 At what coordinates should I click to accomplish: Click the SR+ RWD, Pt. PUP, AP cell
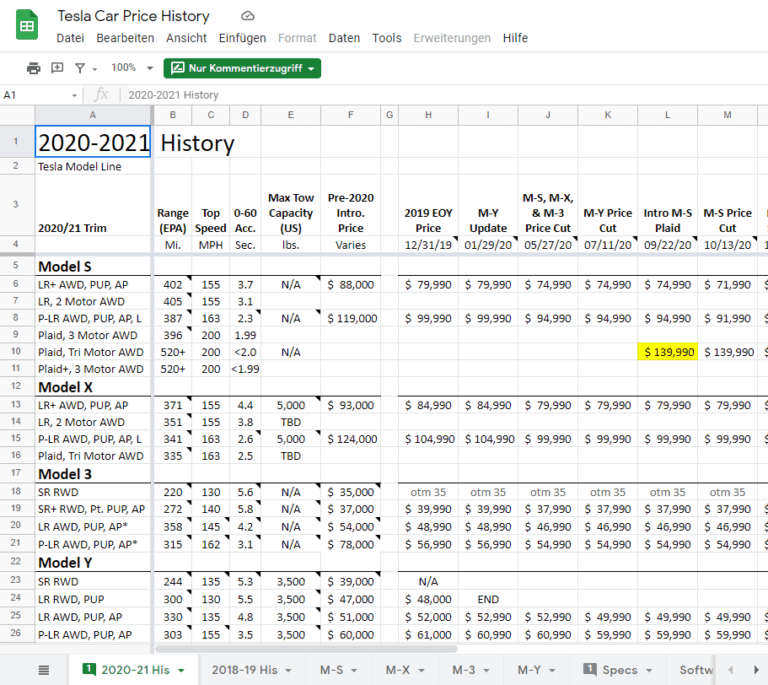point(93,509)
